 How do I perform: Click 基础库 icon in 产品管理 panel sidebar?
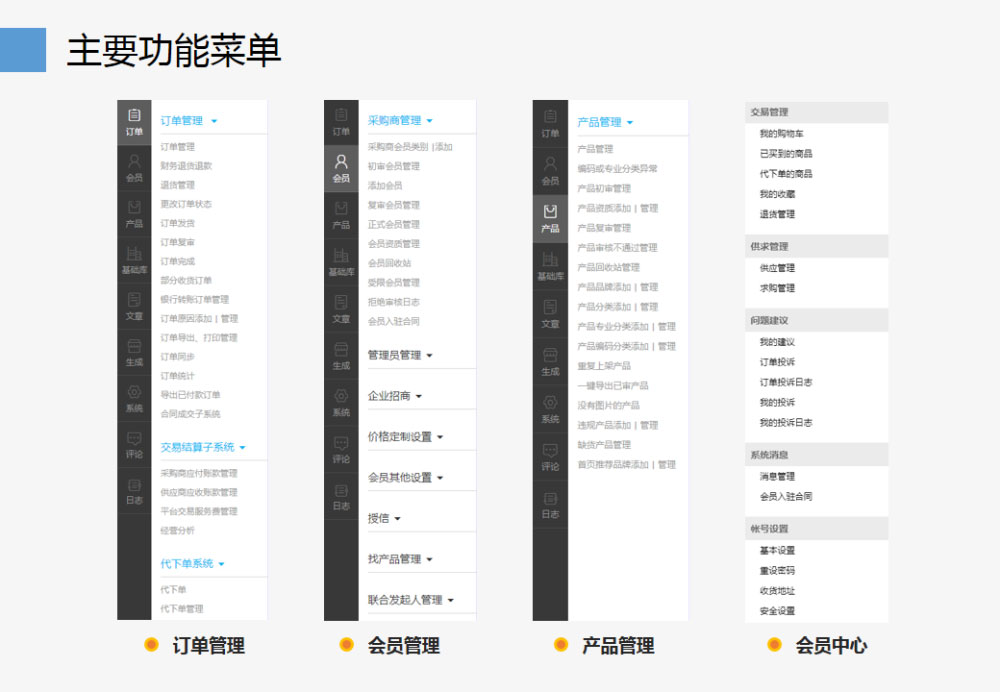click(550, 267)
